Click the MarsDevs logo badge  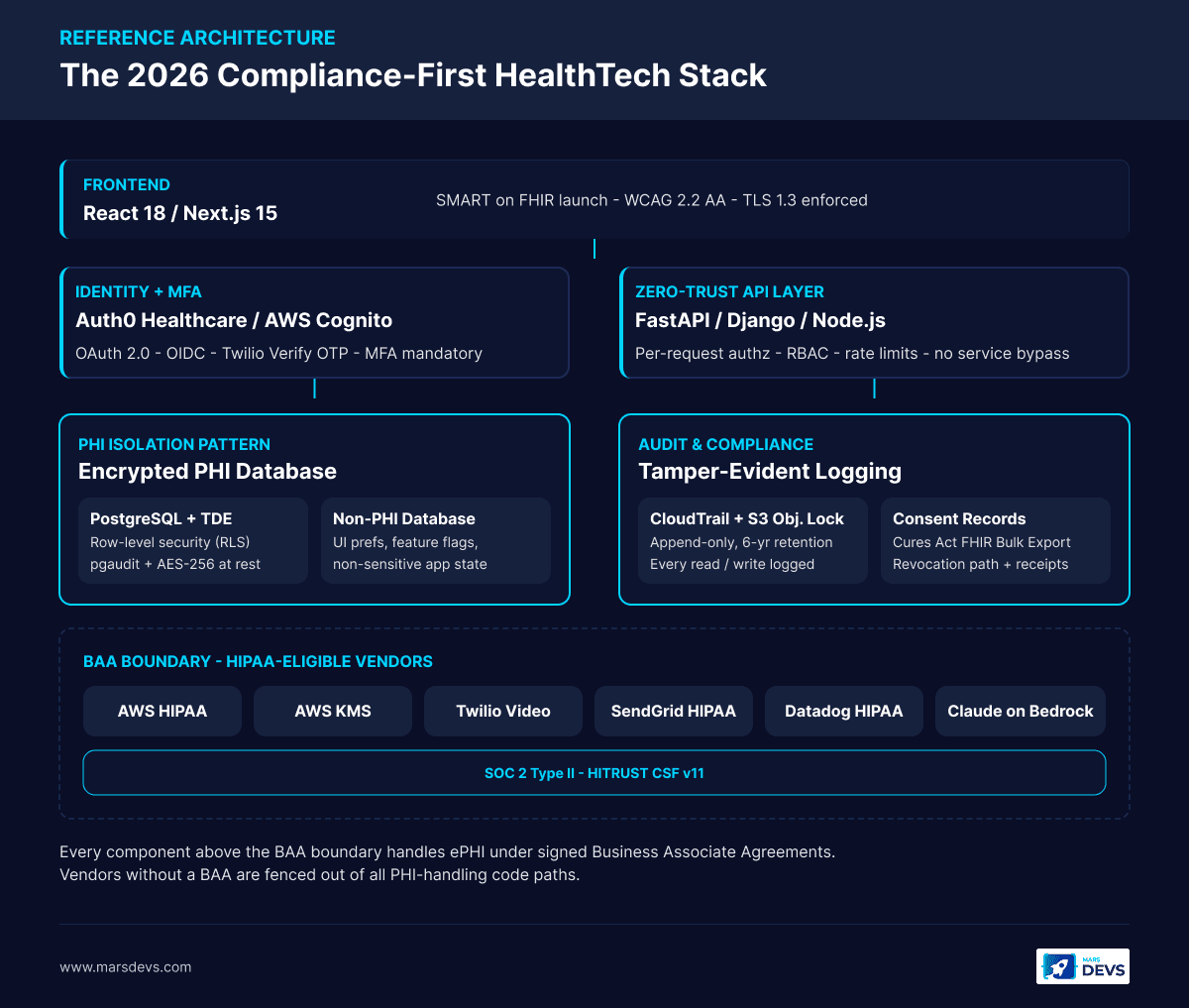pos(1082,966)
